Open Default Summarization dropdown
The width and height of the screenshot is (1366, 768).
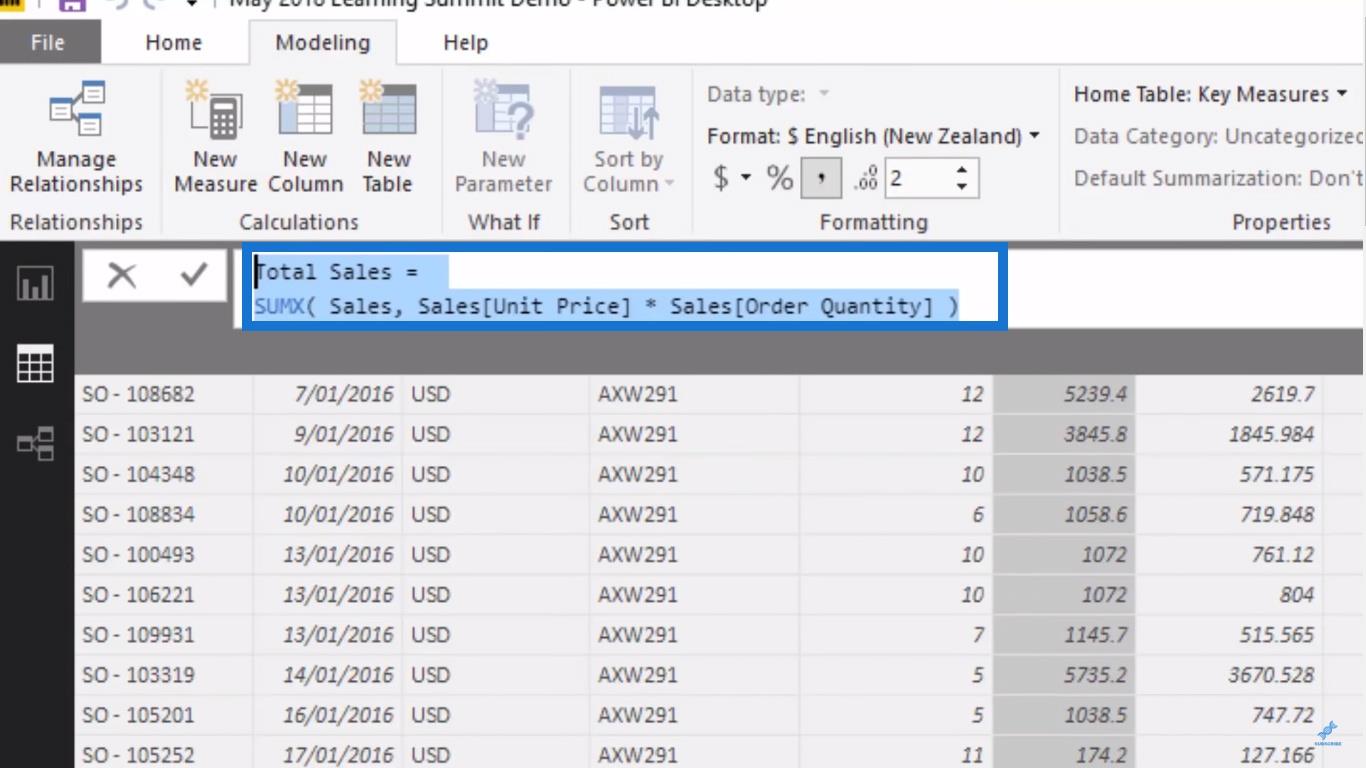point(1218,178)
